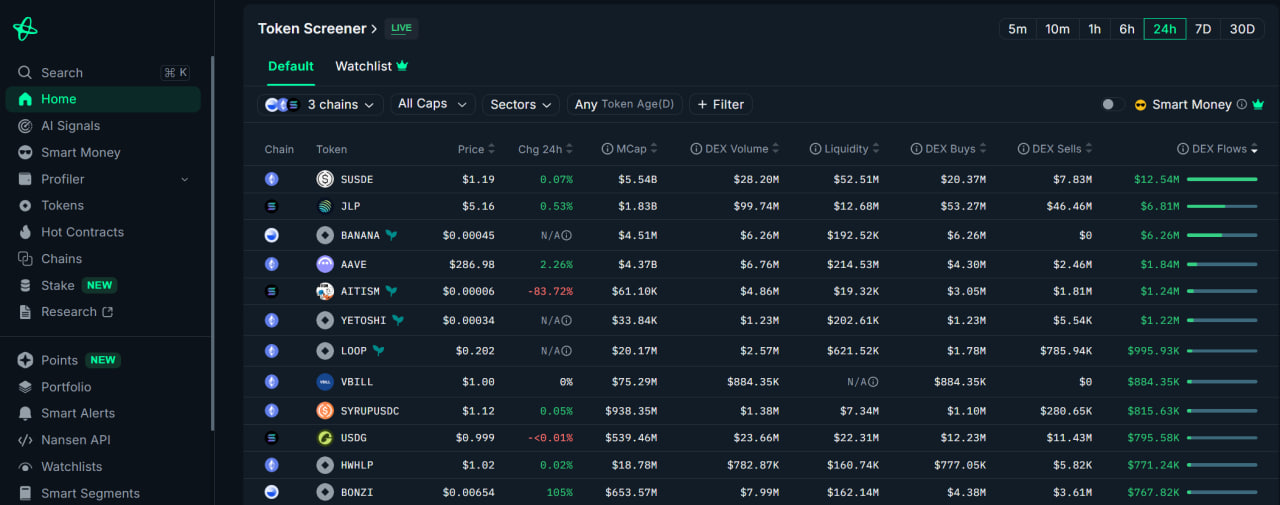Viewport: 1280px width, 505px height.
Task: Click the Nansen API code icon
Action: tap(24, 440)
